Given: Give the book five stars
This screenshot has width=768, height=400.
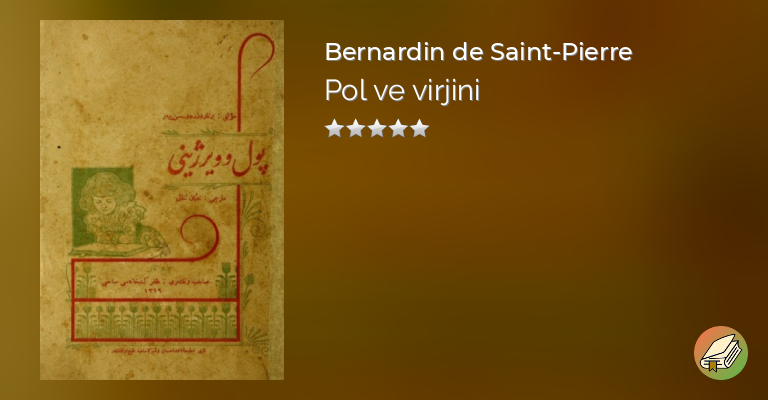Looking at the screenshot, I should pos(420,128).
